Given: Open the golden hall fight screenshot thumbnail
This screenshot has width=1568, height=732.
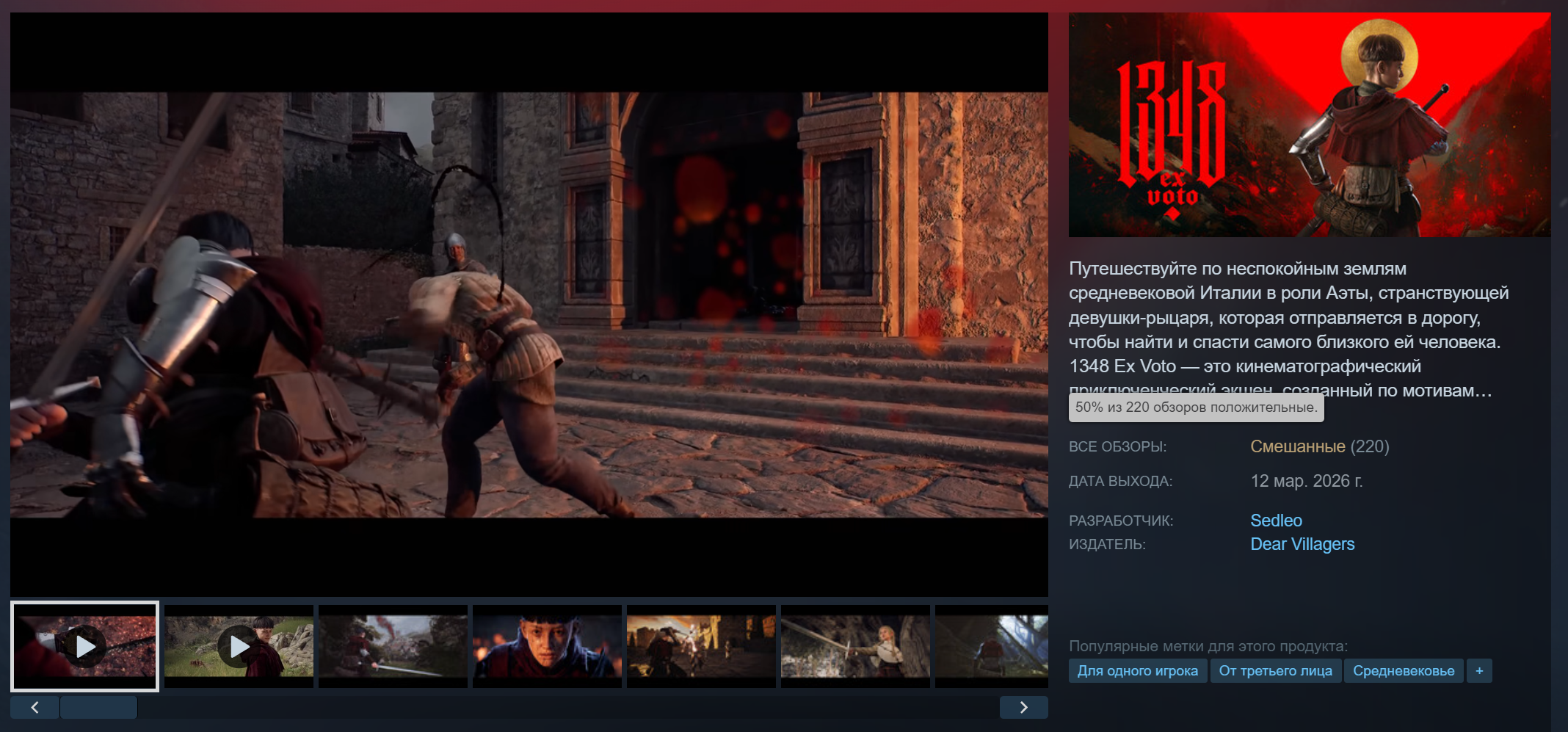Looking at the screenshot, I should click(701, 646).
